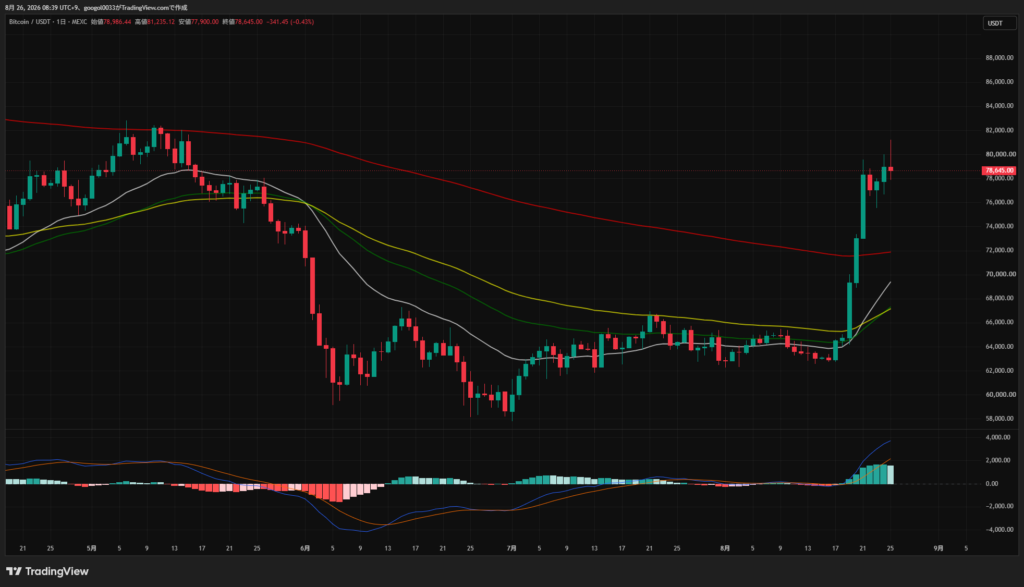Click the 80,000.00 price axis label

[999, 154]
